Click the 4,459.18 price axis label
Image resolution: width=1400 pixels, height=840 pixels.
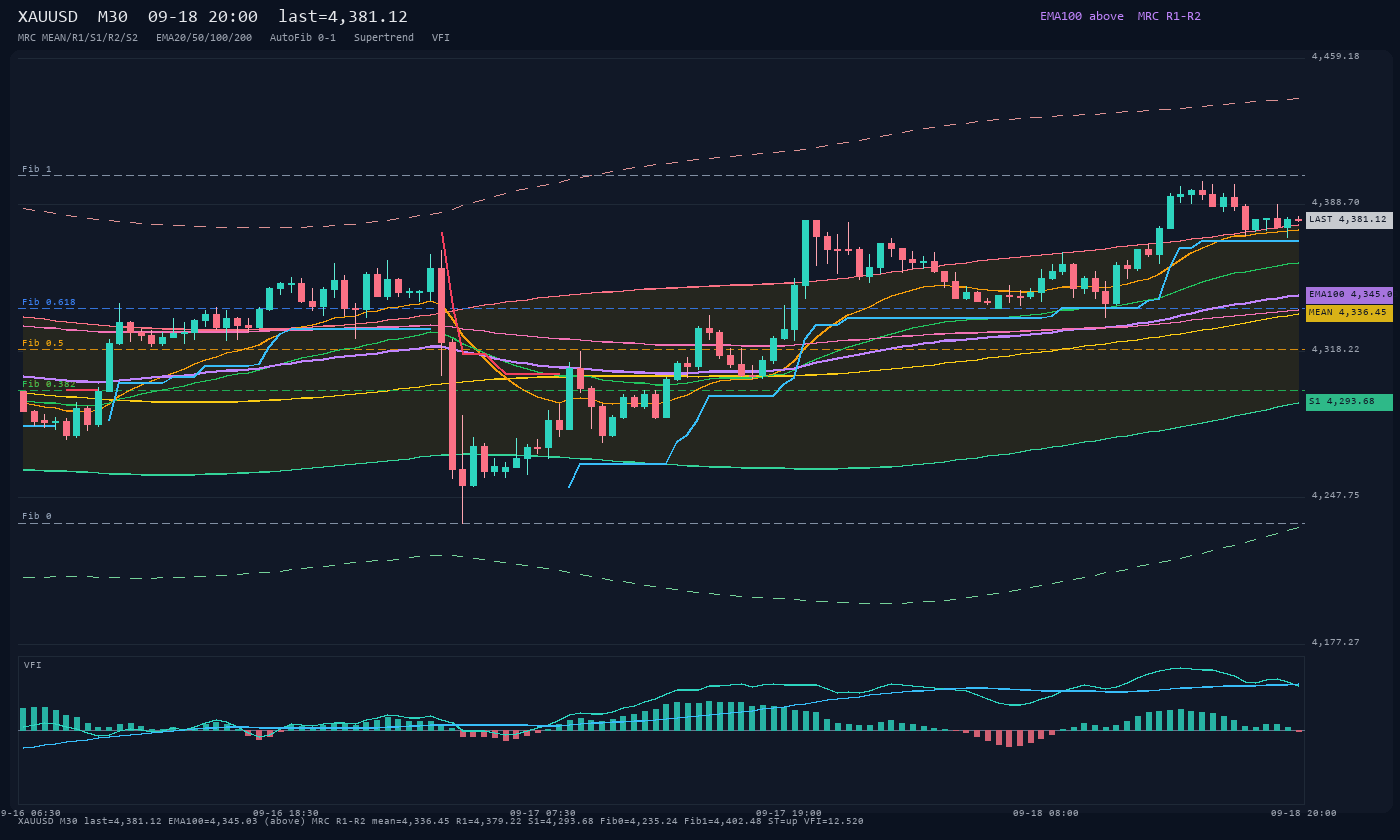(x=1336, y=56)
